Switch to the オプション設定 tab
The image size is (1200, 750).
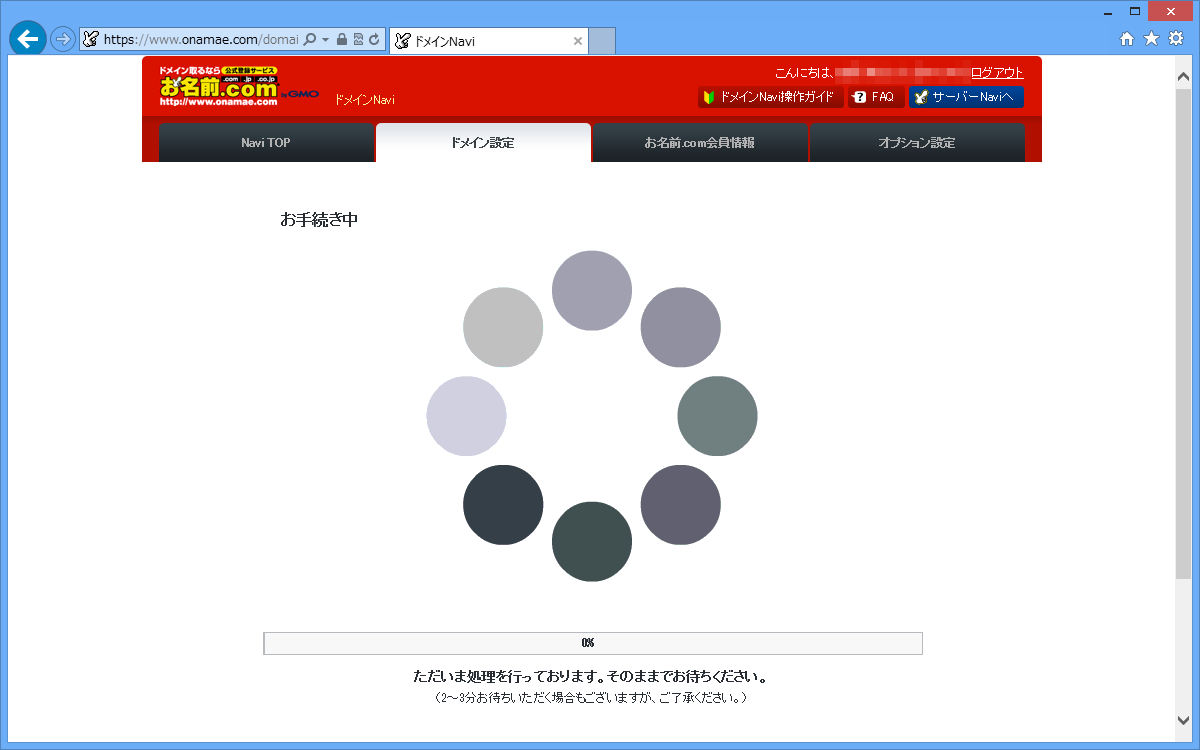coord(917,142)
